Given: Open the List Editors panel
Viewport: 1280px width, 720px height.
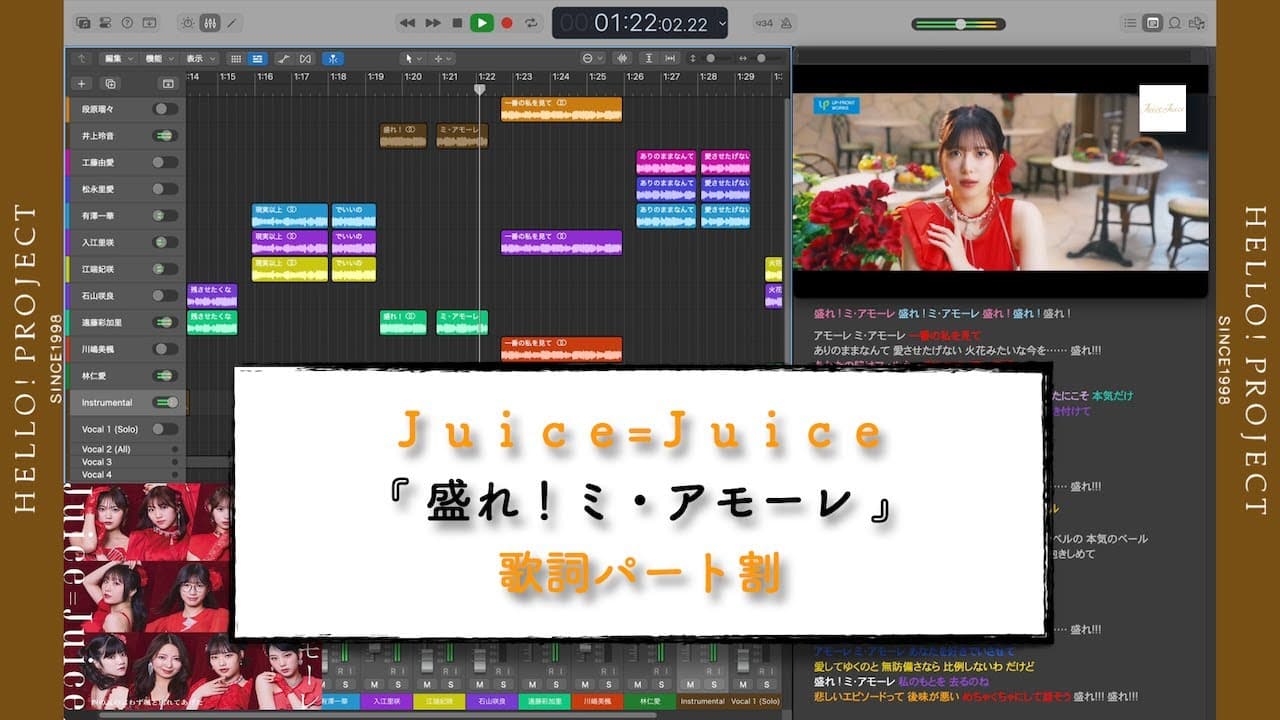Looking at the screenshot, I should click(x=1130, y=22).
